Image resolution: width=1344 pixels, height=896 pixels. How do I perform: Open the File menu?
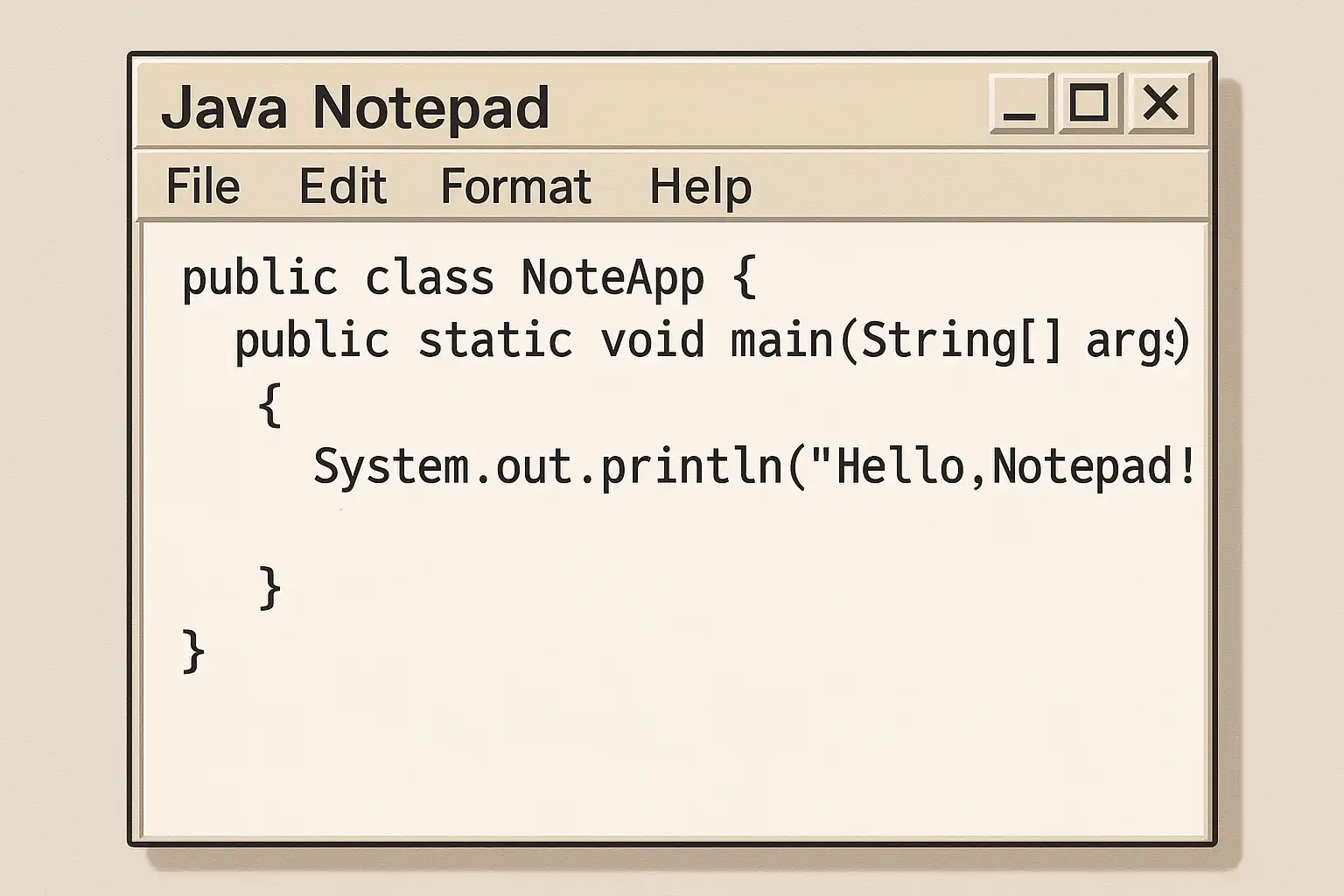point(203,186)
